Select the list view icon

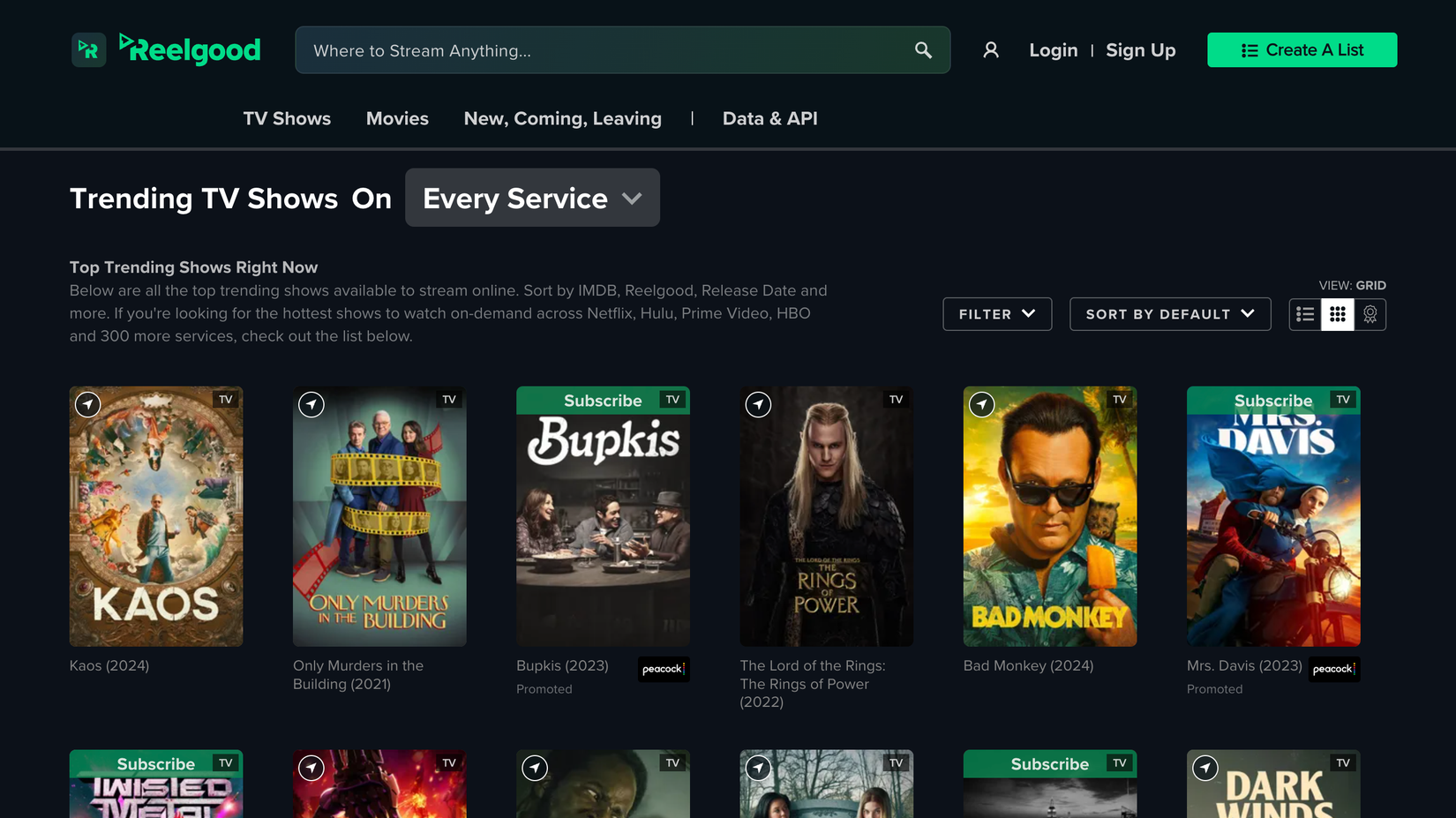point(1304,314)
